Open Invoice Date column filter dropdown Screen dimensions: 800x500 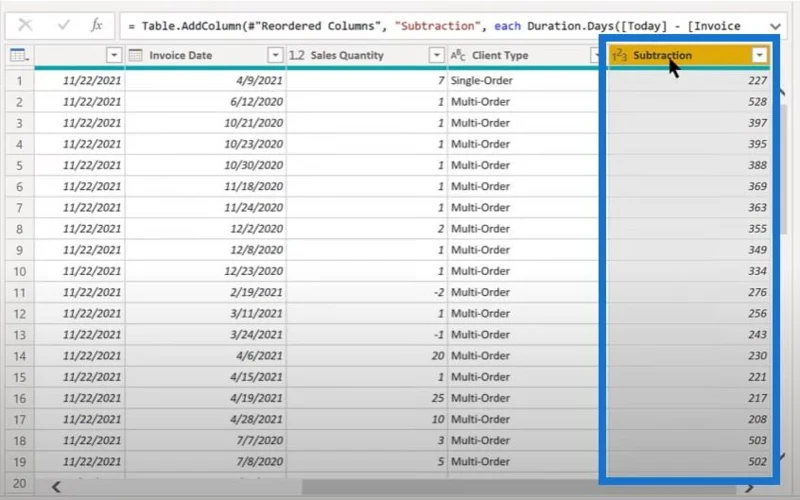click(275, 55)
